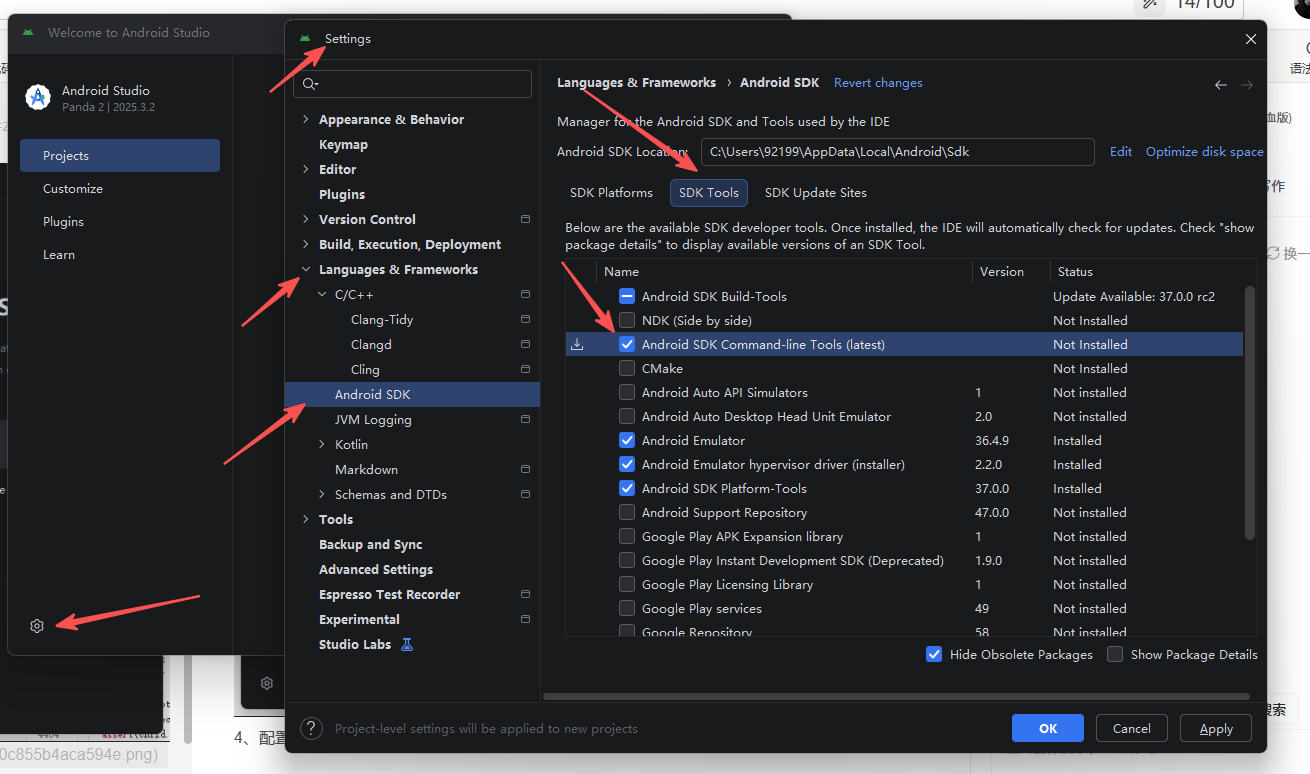Click the project-level icon on Schemas and DTDs row
The width and height of the screenshot is (1310, 774).
(x=526, y=495)
